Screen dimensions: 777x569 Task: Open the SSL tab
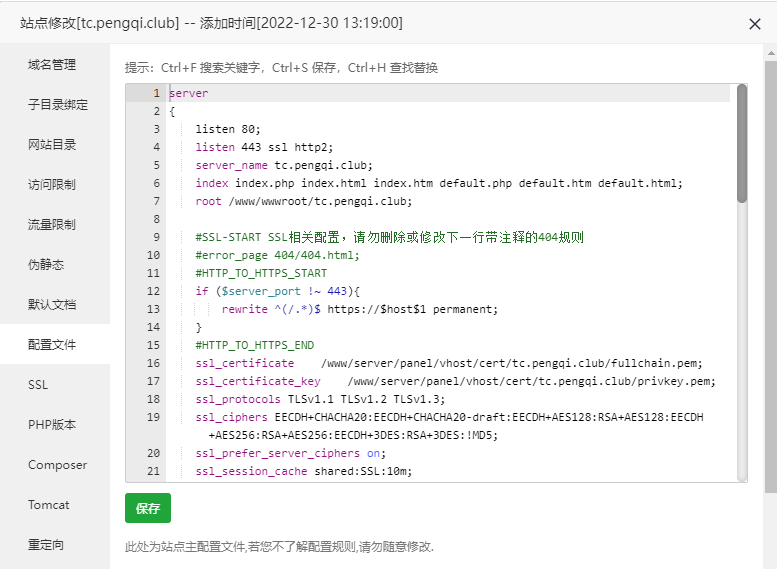point(38,385)
